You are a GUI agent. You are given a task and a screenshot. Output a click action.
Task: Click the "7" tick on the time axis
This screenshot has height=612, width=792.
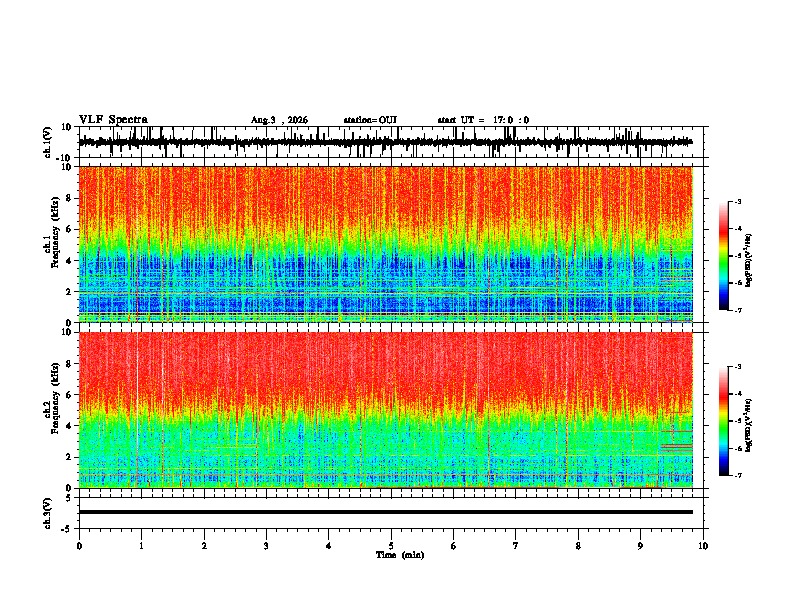pyautogui.click(x=516, y=546)
